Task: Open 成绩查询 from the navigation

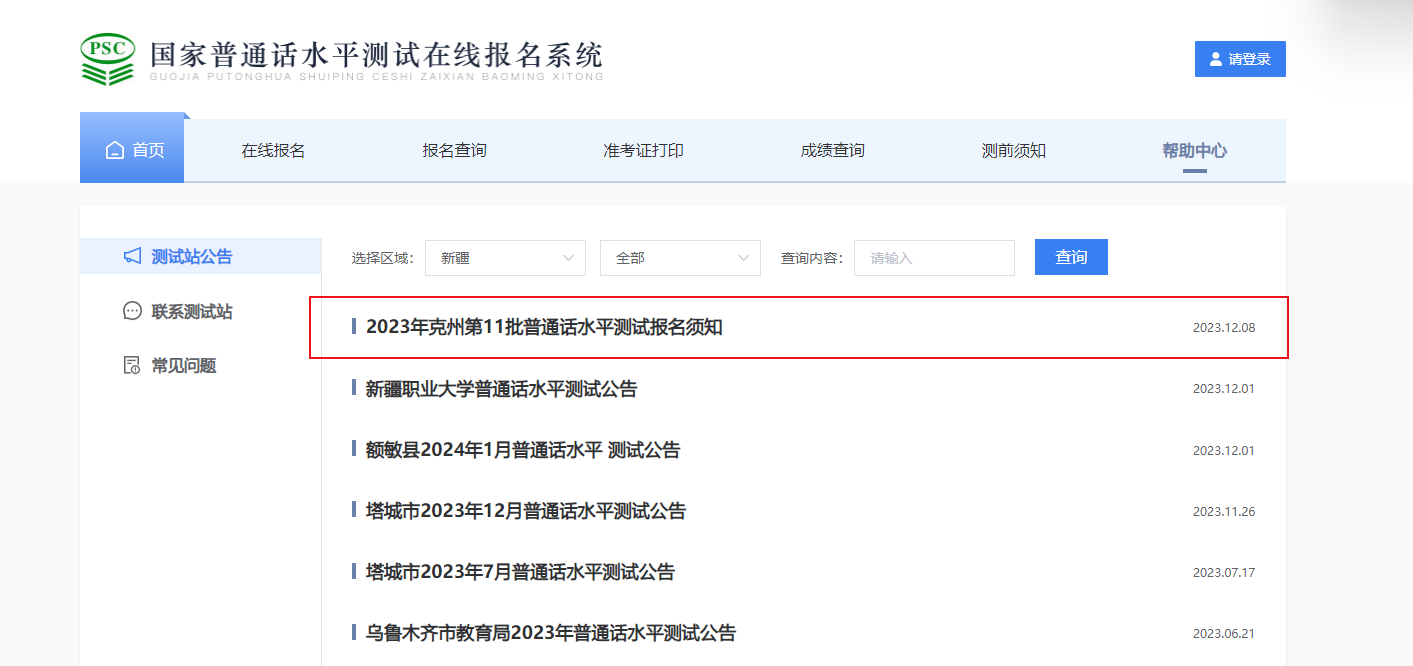Action: pyautogui.click(x=832, y=151)
